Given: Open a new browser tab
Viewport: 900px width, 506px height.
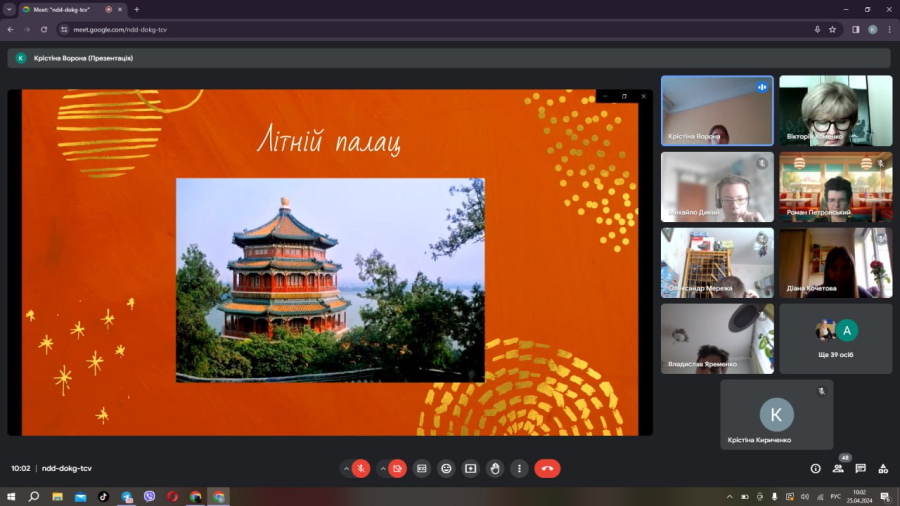Looking at the screenshot, I should 137,9.
